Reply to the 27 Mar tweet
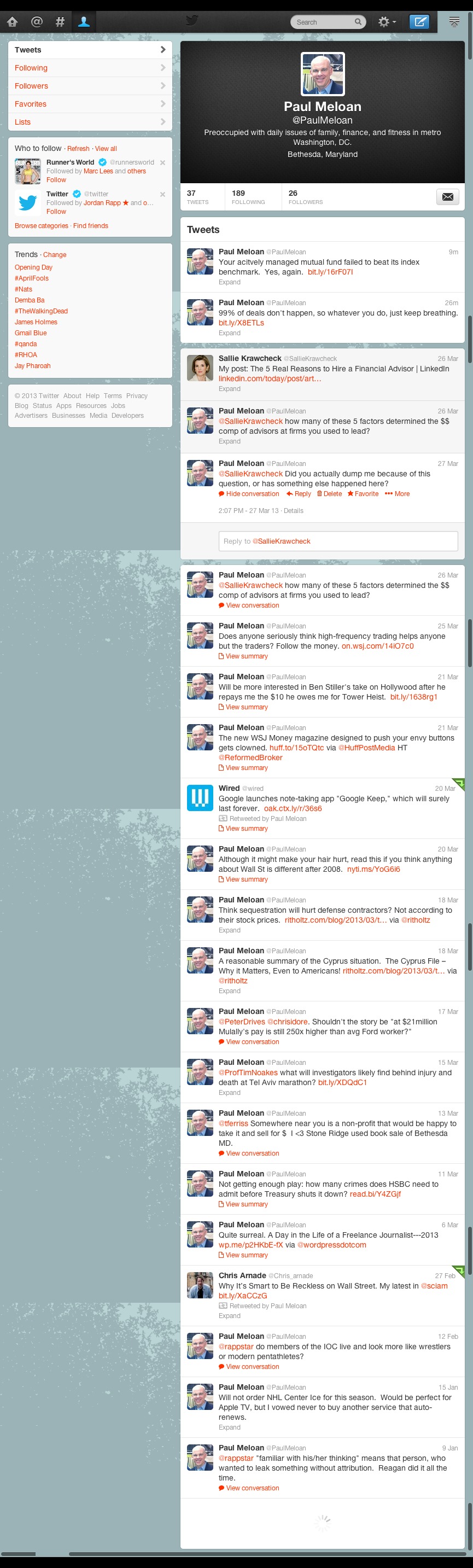 [299, 494]
